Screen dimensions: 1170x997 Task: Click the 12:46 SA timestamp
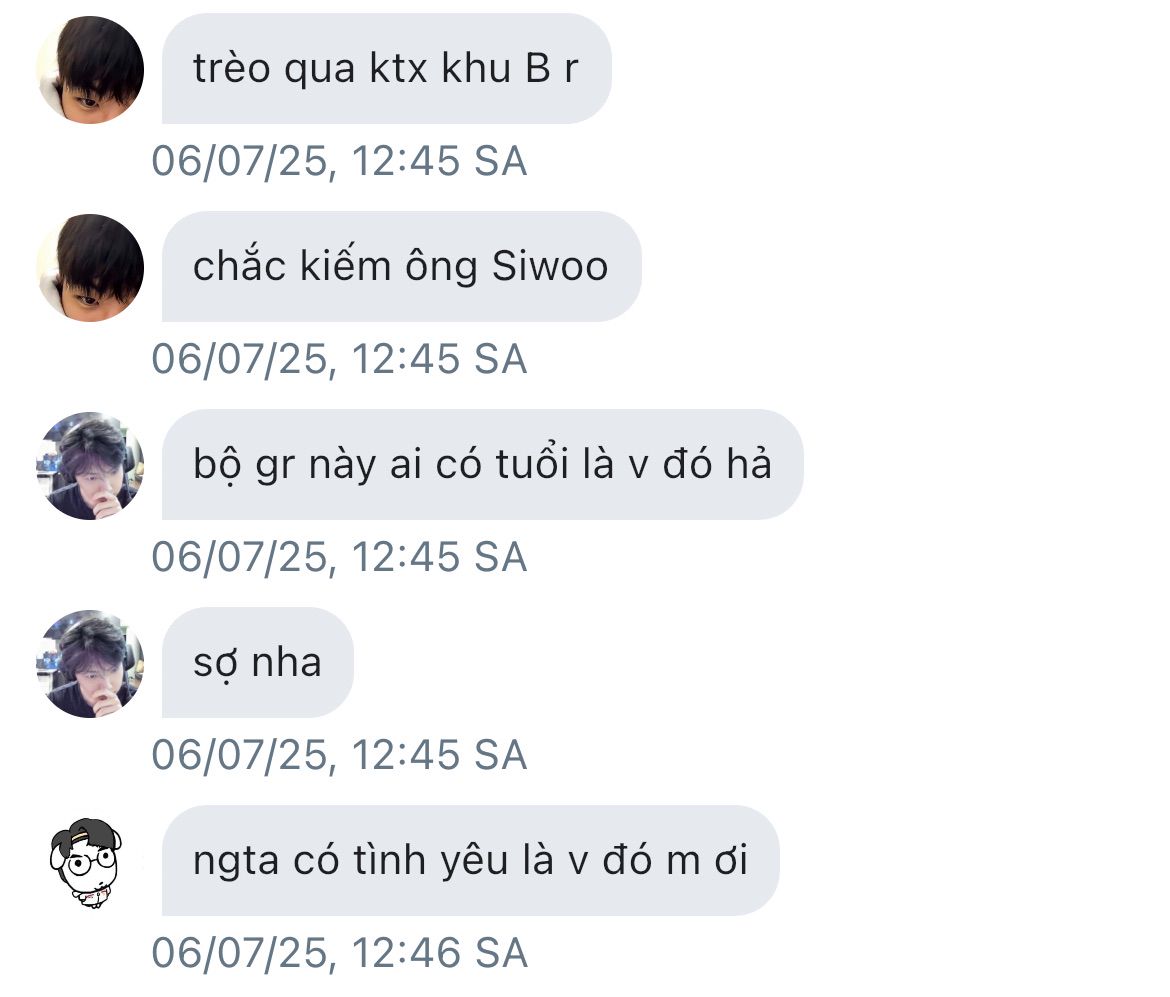coord(340,953)
